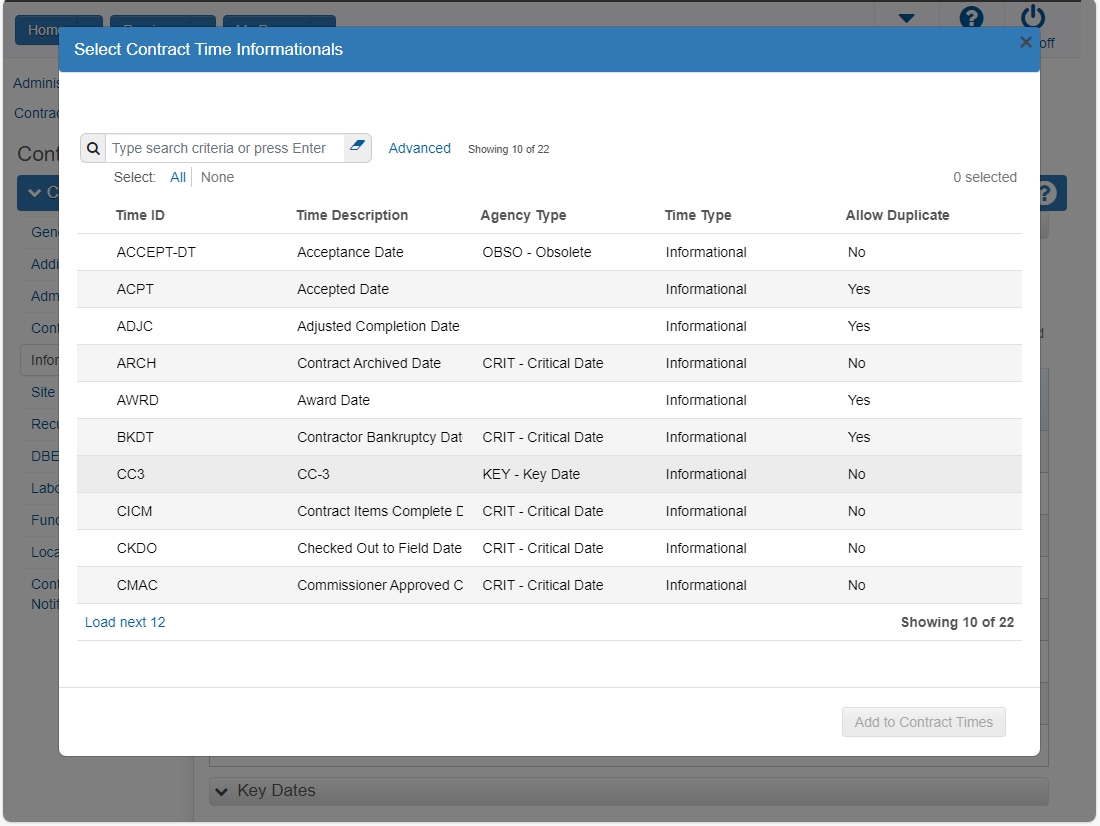
Task: Click the Checked Out to Field Date cell
Action: pyautogui.click(x=380, y=548)
